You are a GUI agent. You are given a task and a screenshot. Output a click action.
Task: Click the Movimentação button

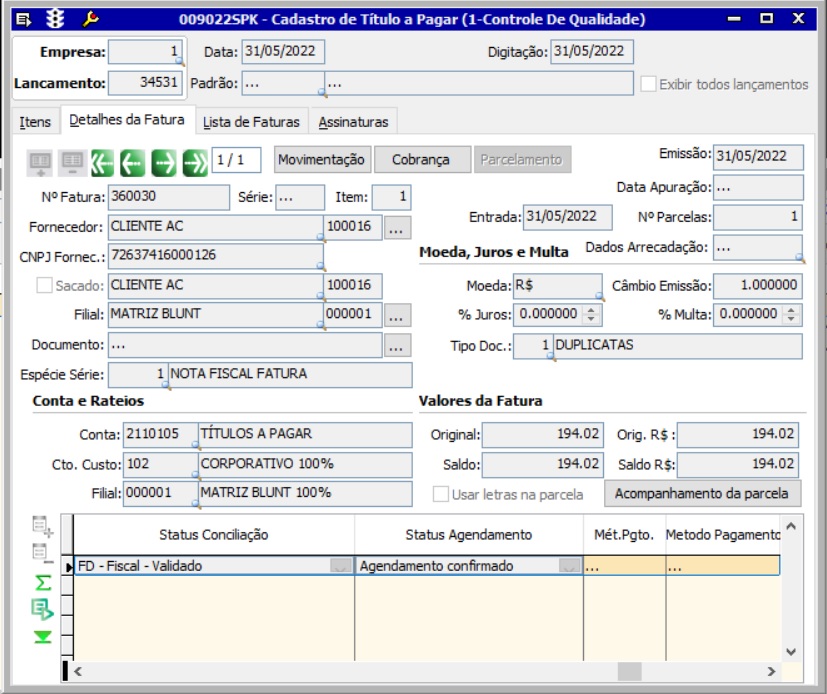(x=320, y=159)
